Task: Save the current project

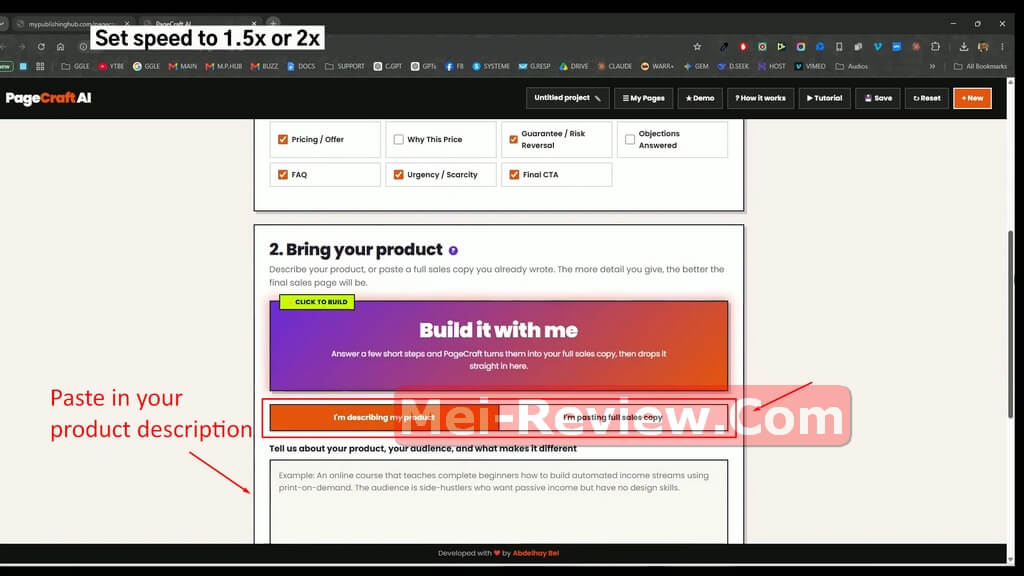Action: [x=878, y=98]
